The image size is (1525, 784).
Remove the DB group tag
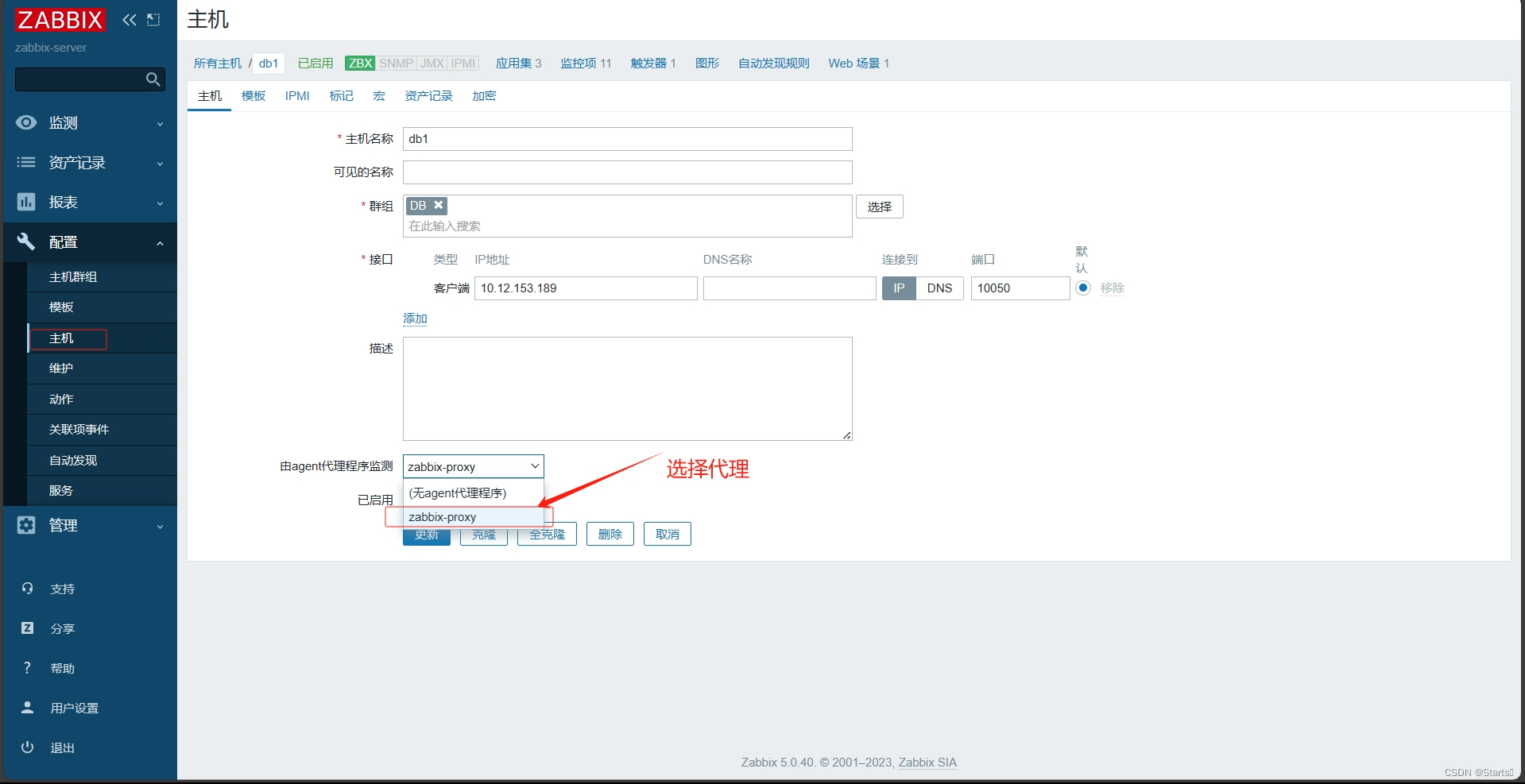click(438, 205)
